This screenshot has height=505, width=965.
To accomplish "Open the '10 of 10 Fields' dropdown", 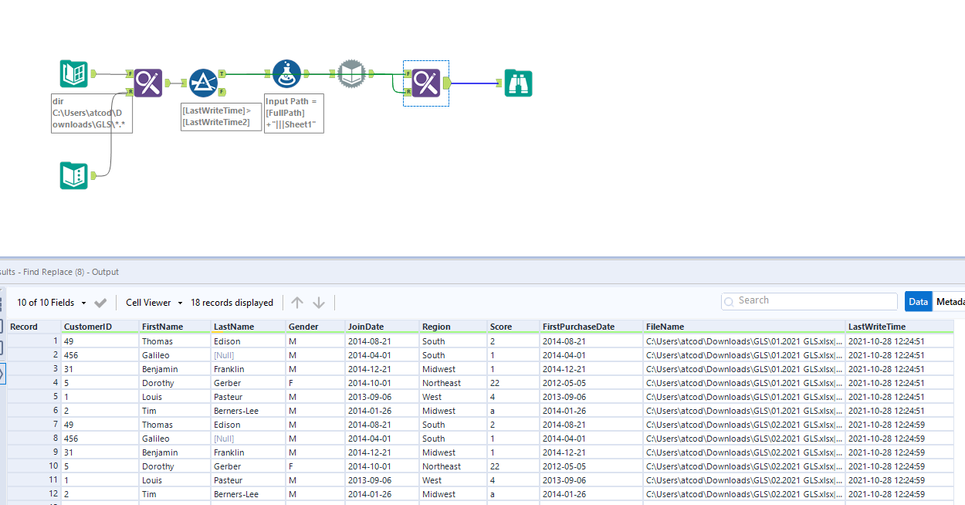I will point(51,303).
